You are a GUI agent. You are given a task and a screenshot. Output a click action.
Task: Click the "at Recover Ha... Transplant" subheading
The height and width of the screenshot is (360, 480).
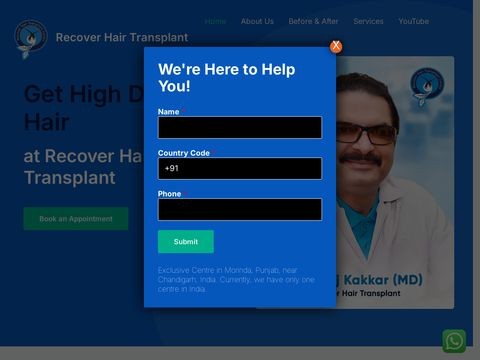tap(83, 167)
